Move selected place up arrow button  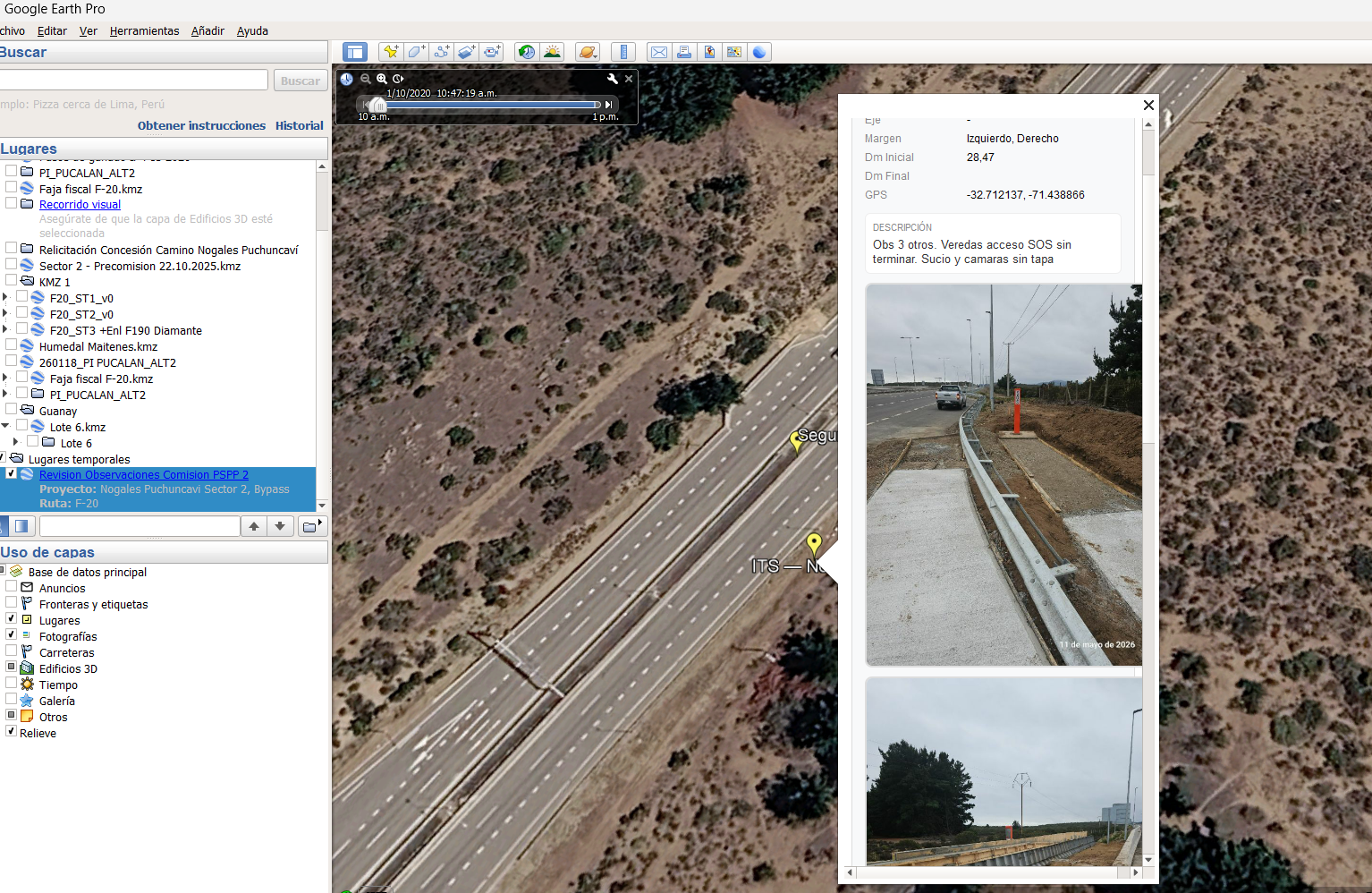(254, 526)
